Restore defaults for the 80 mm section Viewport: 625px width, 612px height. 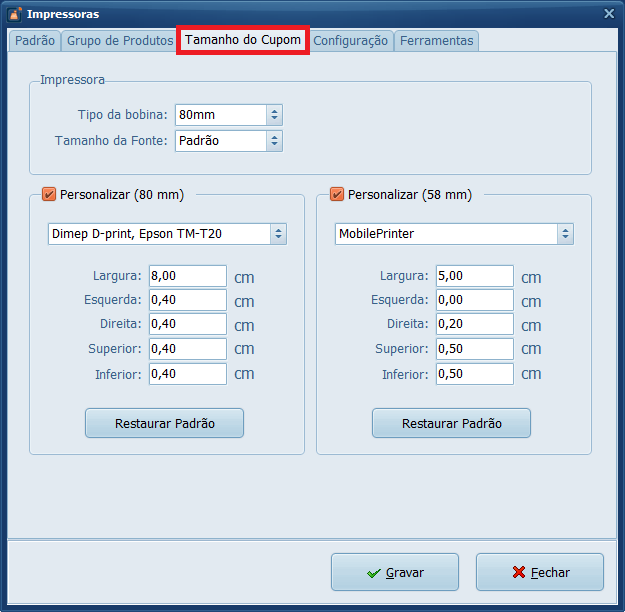click(x=164, y=423)
